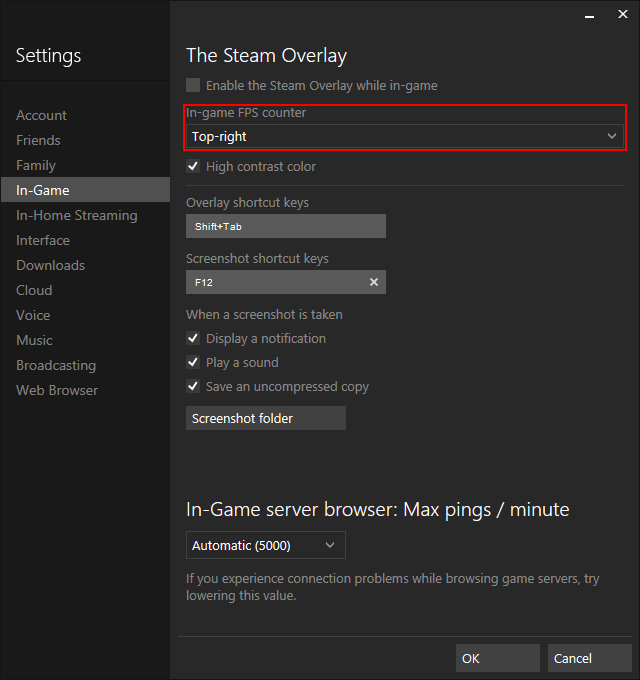Select In-Home Streaming in sidebar
The height and width of the screenshot is (680, 640).
coord(76,216)
